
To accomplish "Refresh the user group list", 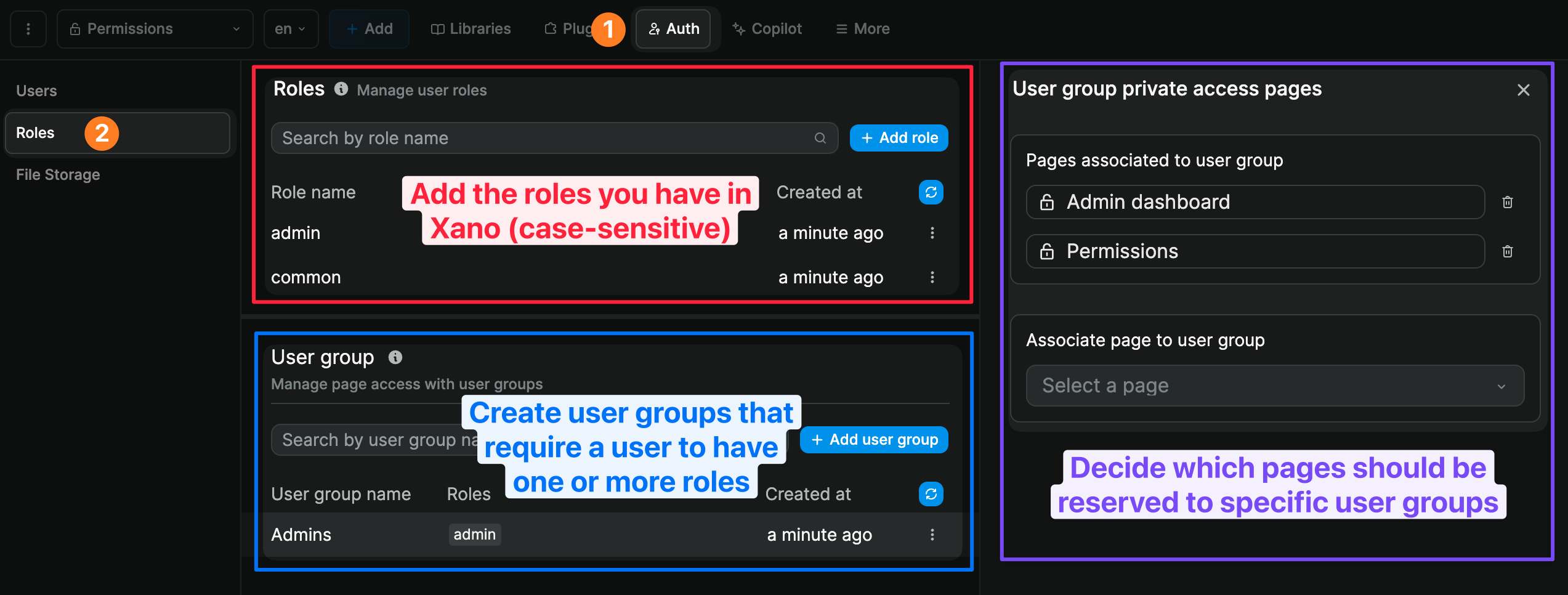I will click(x=931, y=493).
